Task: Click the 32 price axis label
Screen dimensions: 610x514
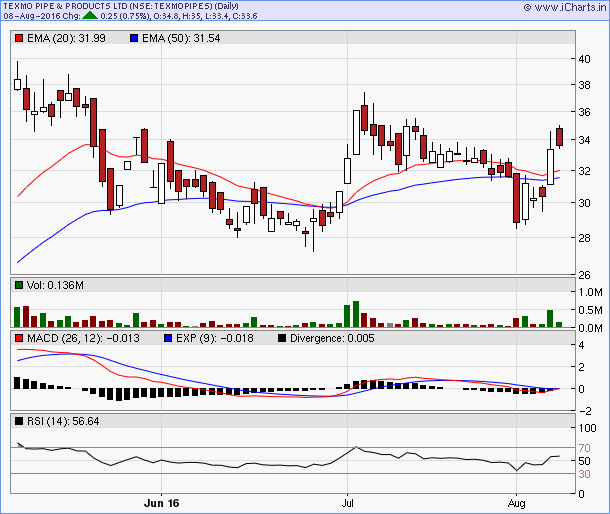Action: coord(584,171)
